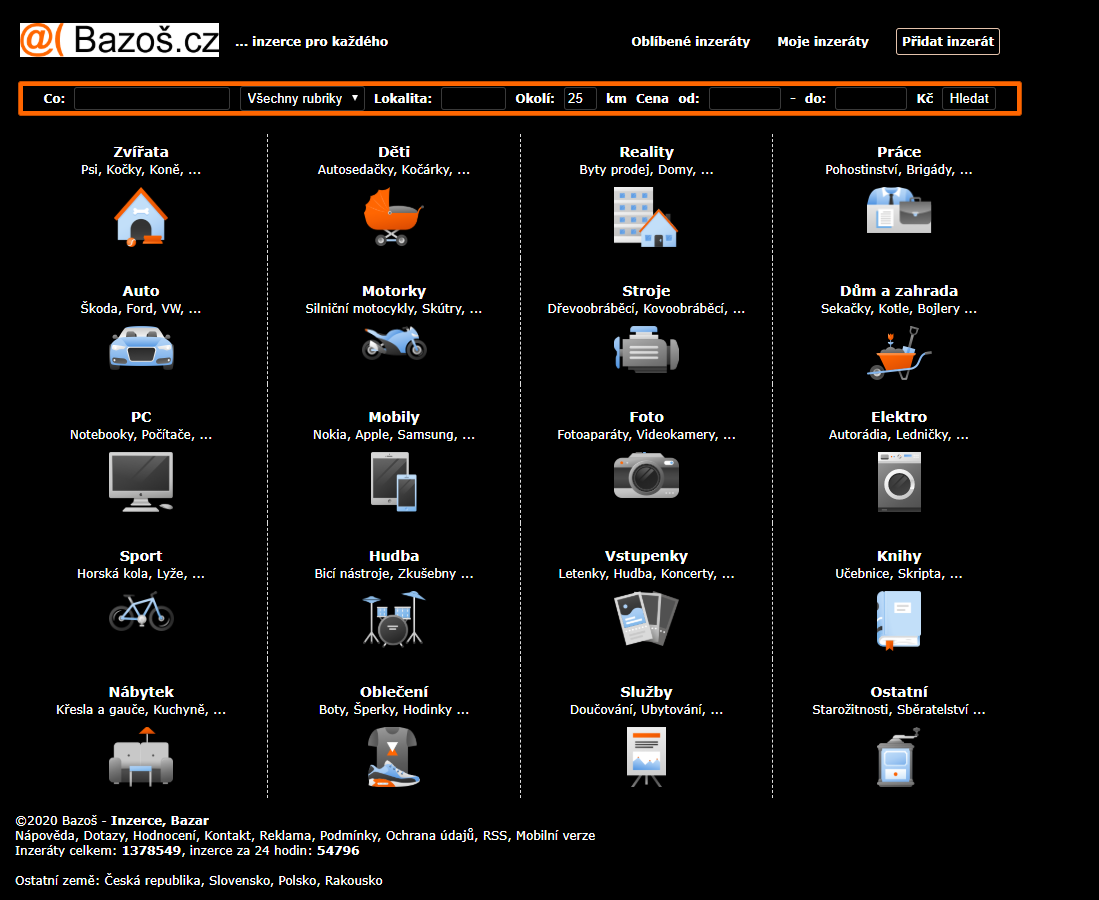Switch to Rakousko country link

[x=354, y=880]
